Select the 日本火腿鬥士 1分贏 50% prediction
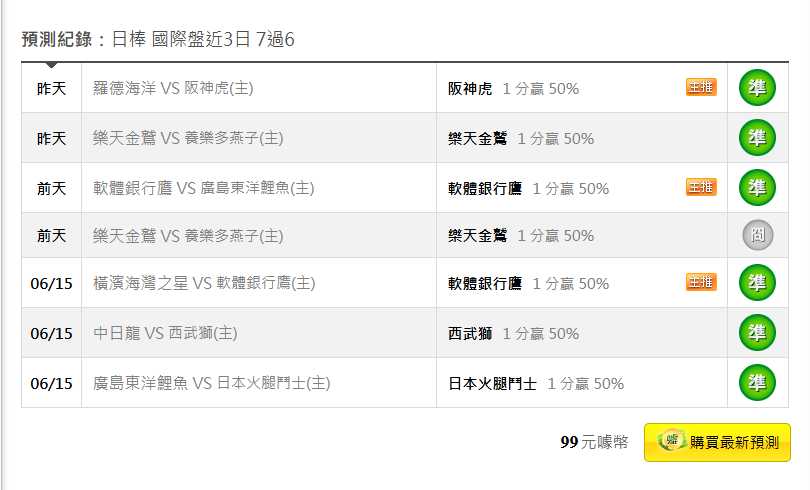The image size is (810, 490). tap(536, 384)
